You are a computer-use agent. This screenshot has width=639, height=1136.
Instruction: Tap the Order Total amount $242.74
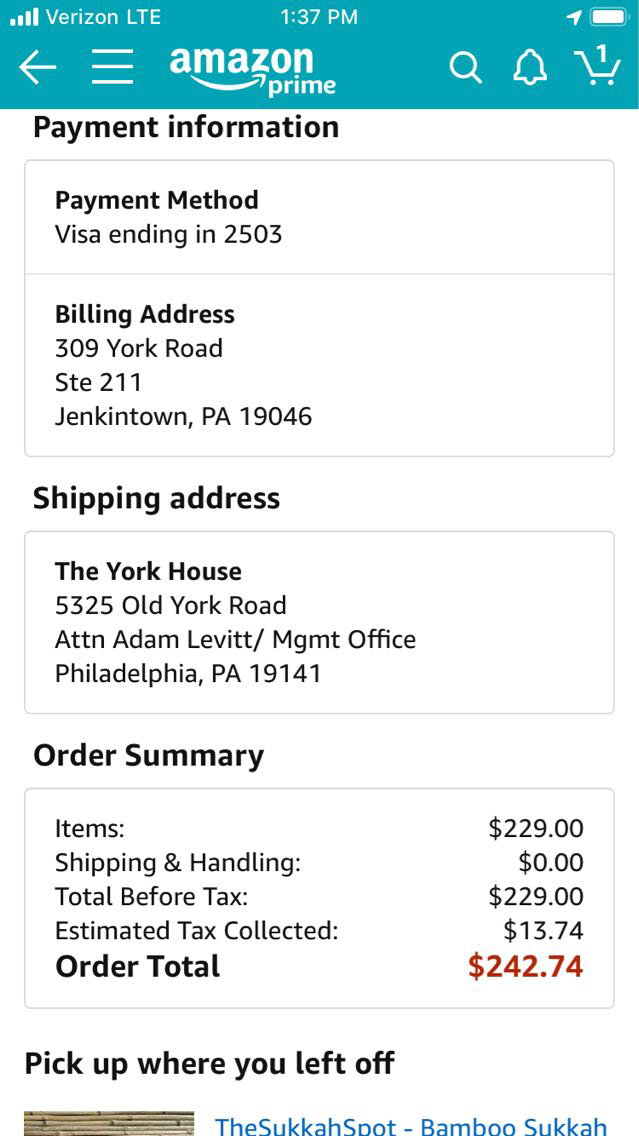pyautogui.click(x=525, y=966)
